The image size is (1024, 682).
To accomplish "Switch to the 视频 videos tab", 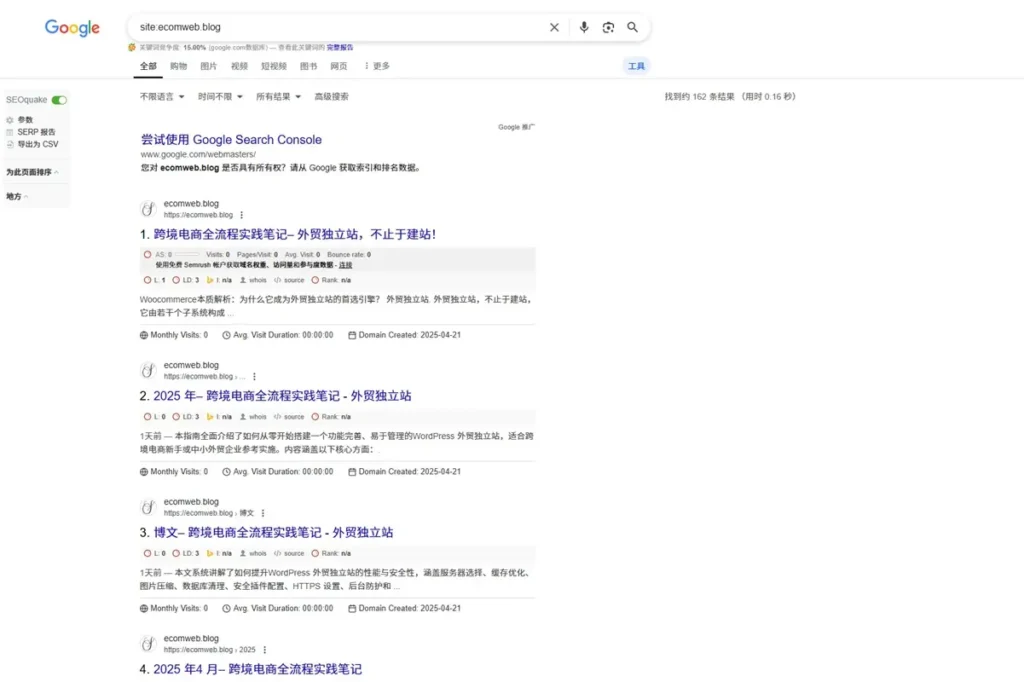I will 240,65.
